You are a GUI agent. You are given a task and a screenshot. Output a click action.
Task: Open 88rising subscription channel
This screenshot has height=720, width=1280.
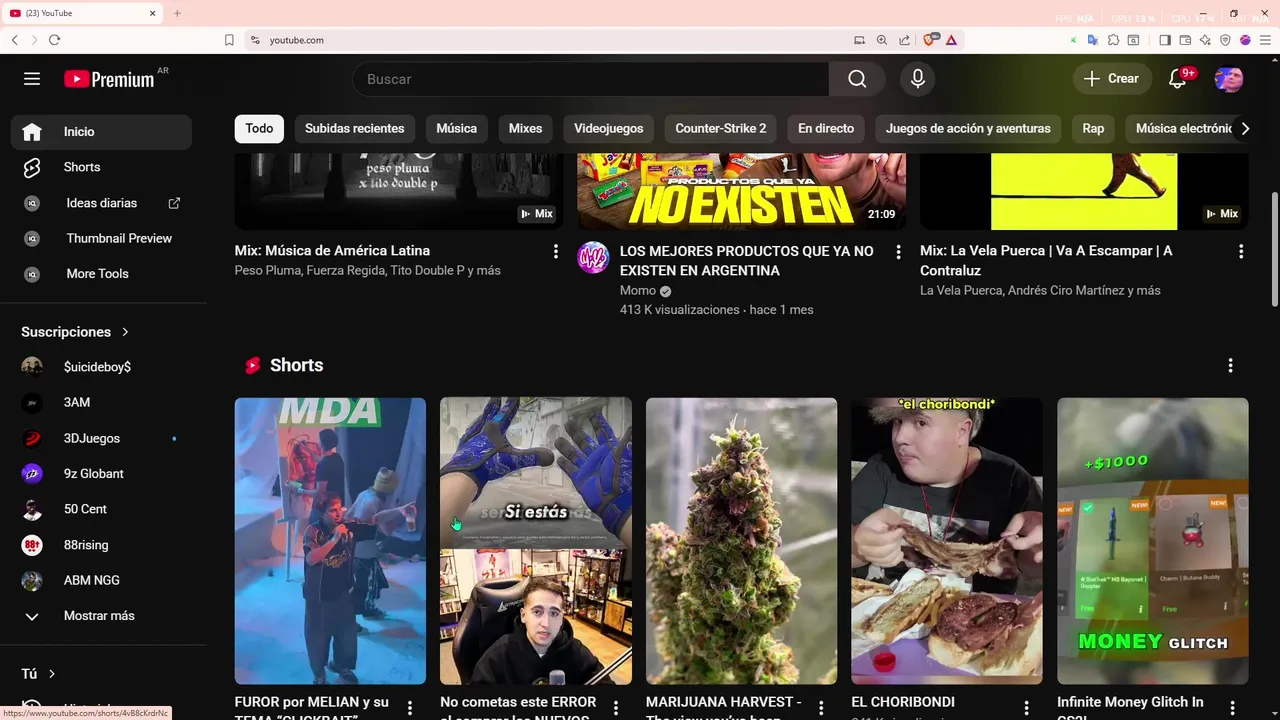point(101,545)
